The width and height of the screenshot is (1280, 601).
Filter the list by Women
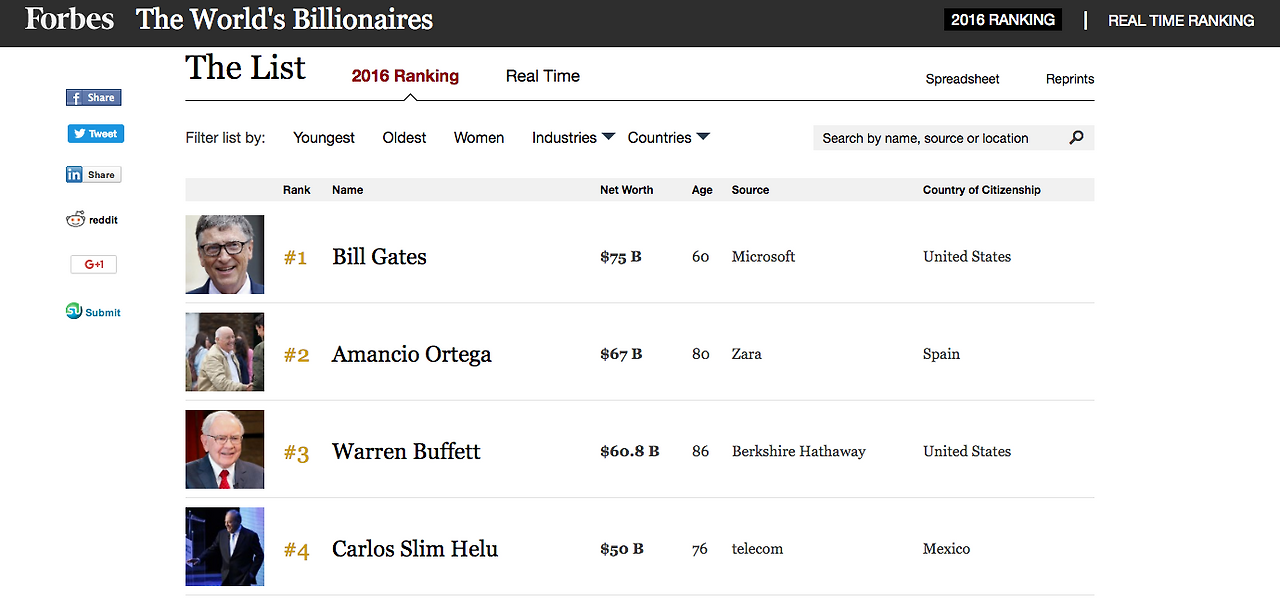coord(479,138)
